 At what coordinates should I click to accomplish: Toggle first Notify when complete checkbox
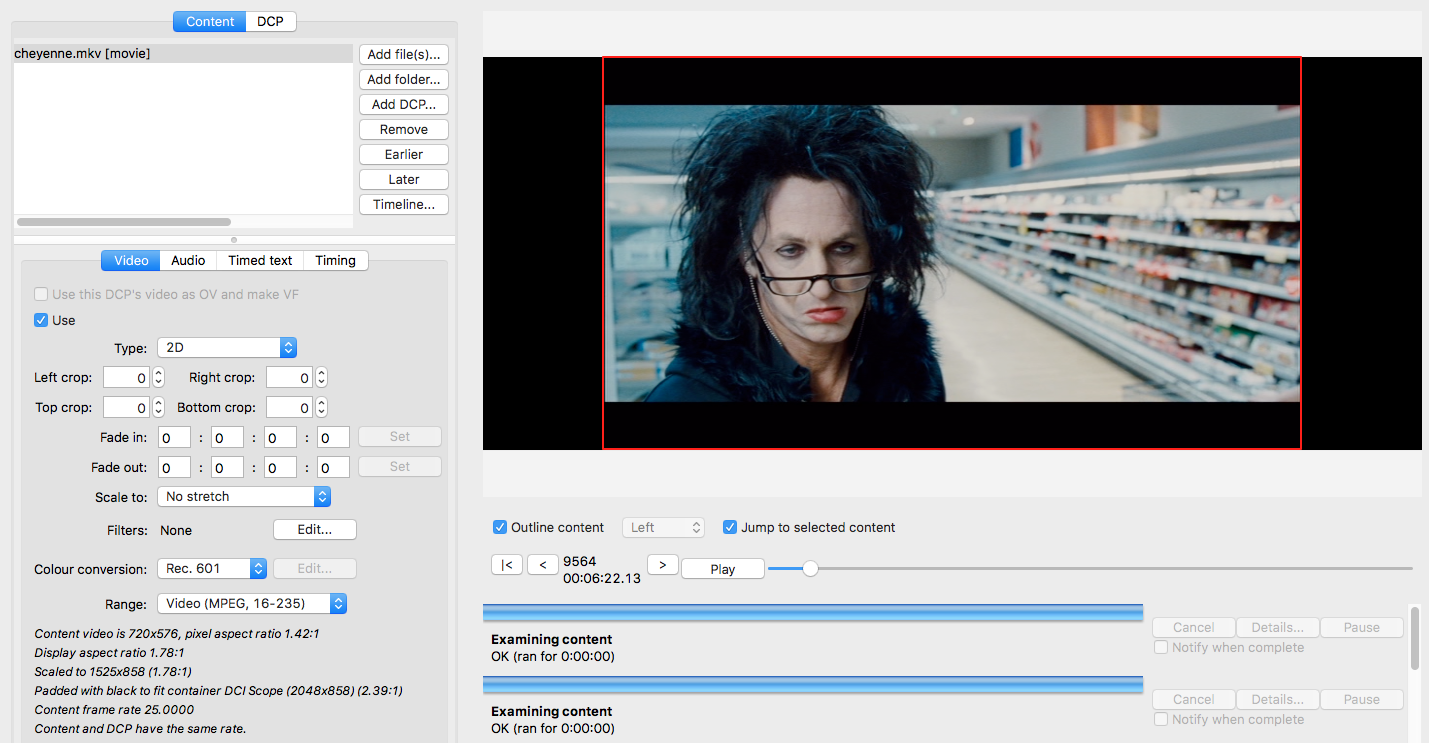[1161, 647]
